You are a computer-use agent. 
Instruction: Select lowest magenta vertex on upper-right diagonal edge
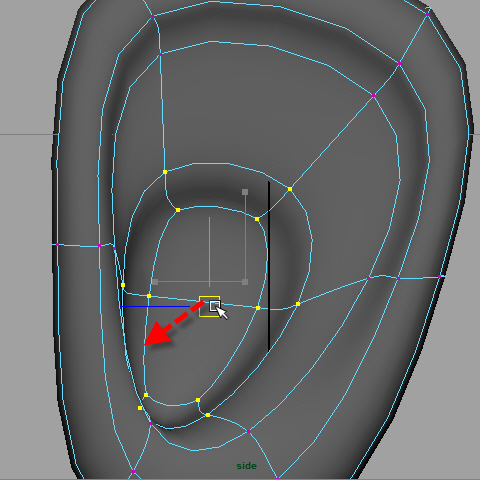(373, 95)
